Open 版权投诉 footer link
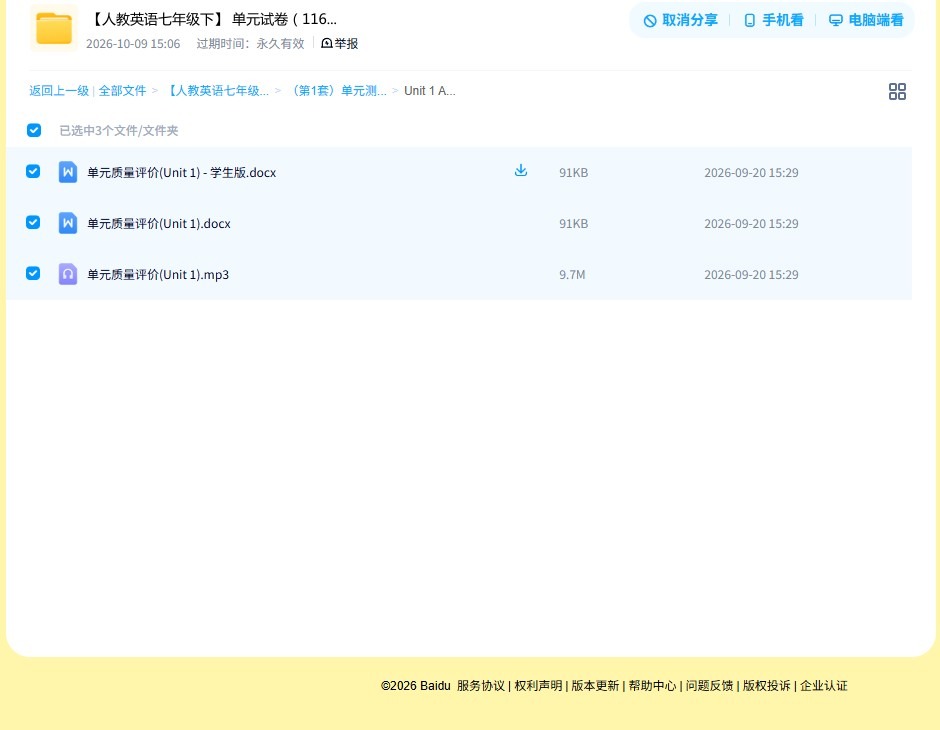Image resolution: width=940 pixels, height=730 pixels. [767, 686]
